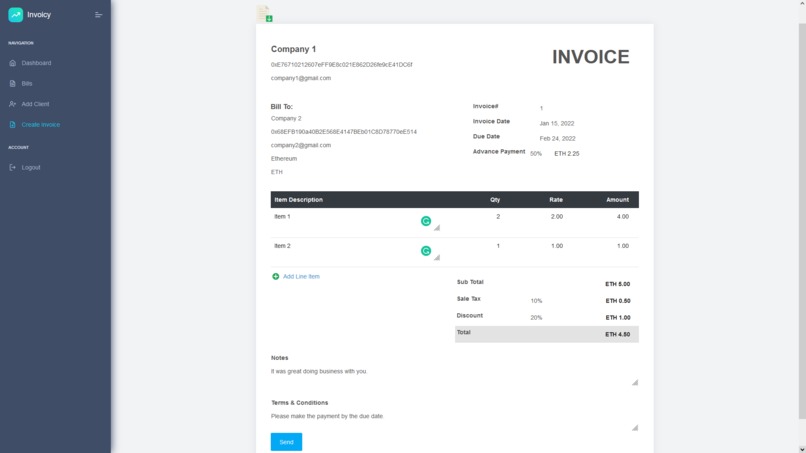
Task: Edit Discount 20% field
Action: pyautogui.click(x=536, y=318)
